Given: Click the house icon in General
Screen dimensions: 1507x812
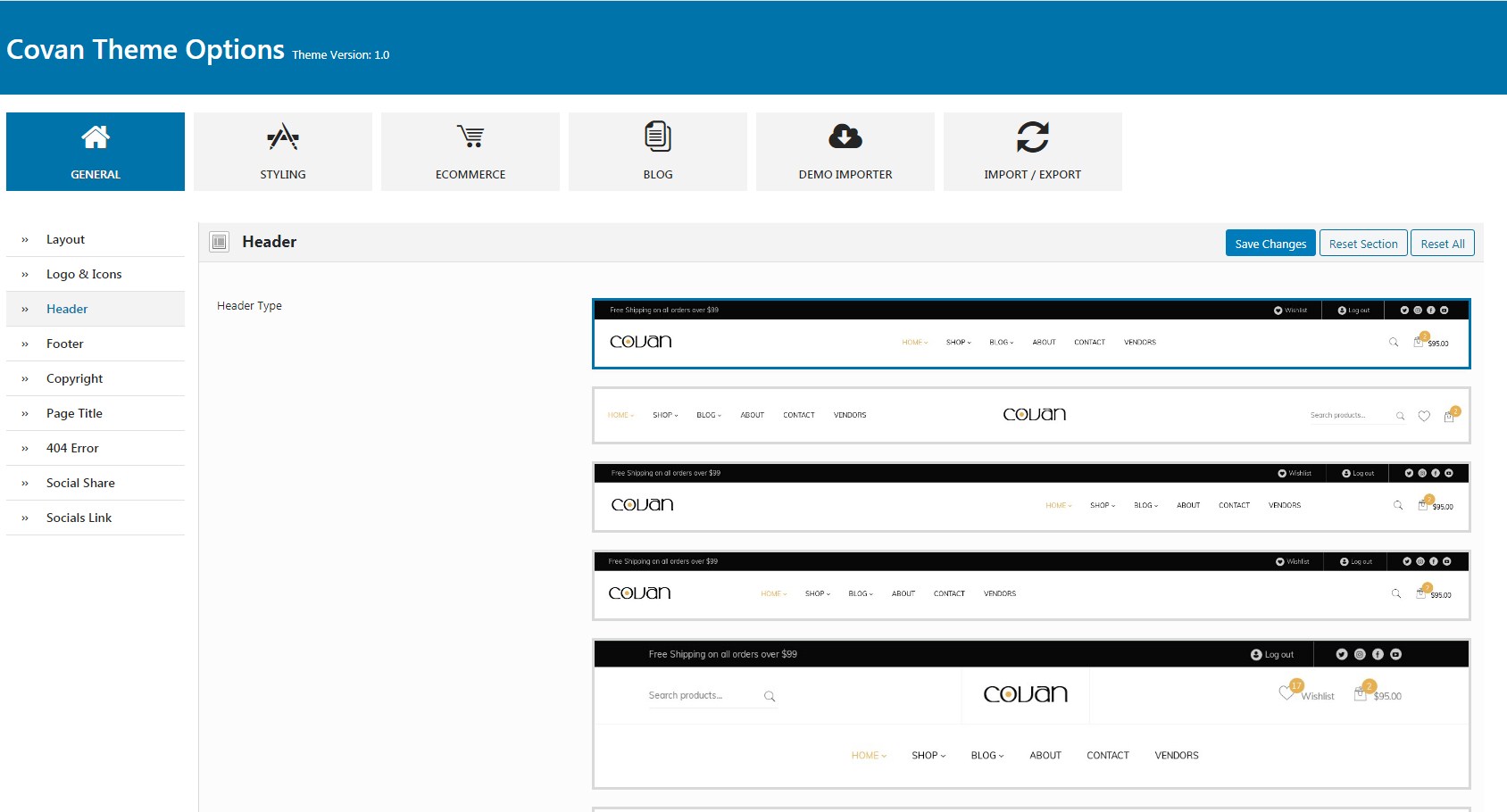Looking at the screenshot, I should (96, 137).
